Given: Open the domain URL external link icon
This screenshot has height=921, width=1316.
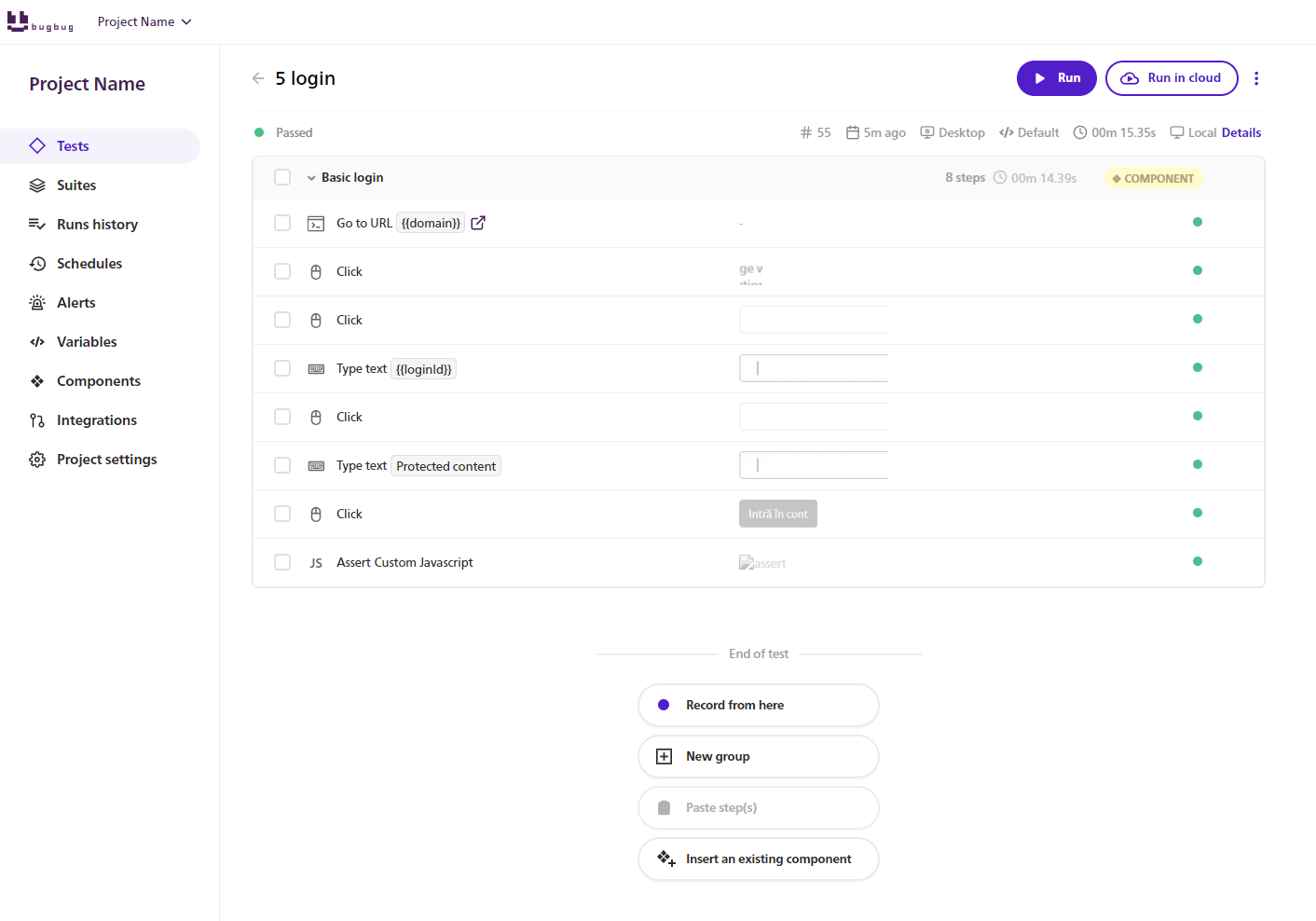Looking at the screenshot, I should pyautogui.click(x=478, y=223).
